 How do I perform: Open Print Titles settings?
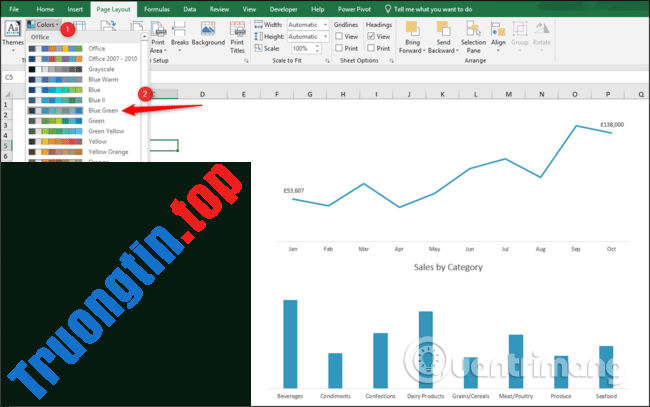point(237,37)
